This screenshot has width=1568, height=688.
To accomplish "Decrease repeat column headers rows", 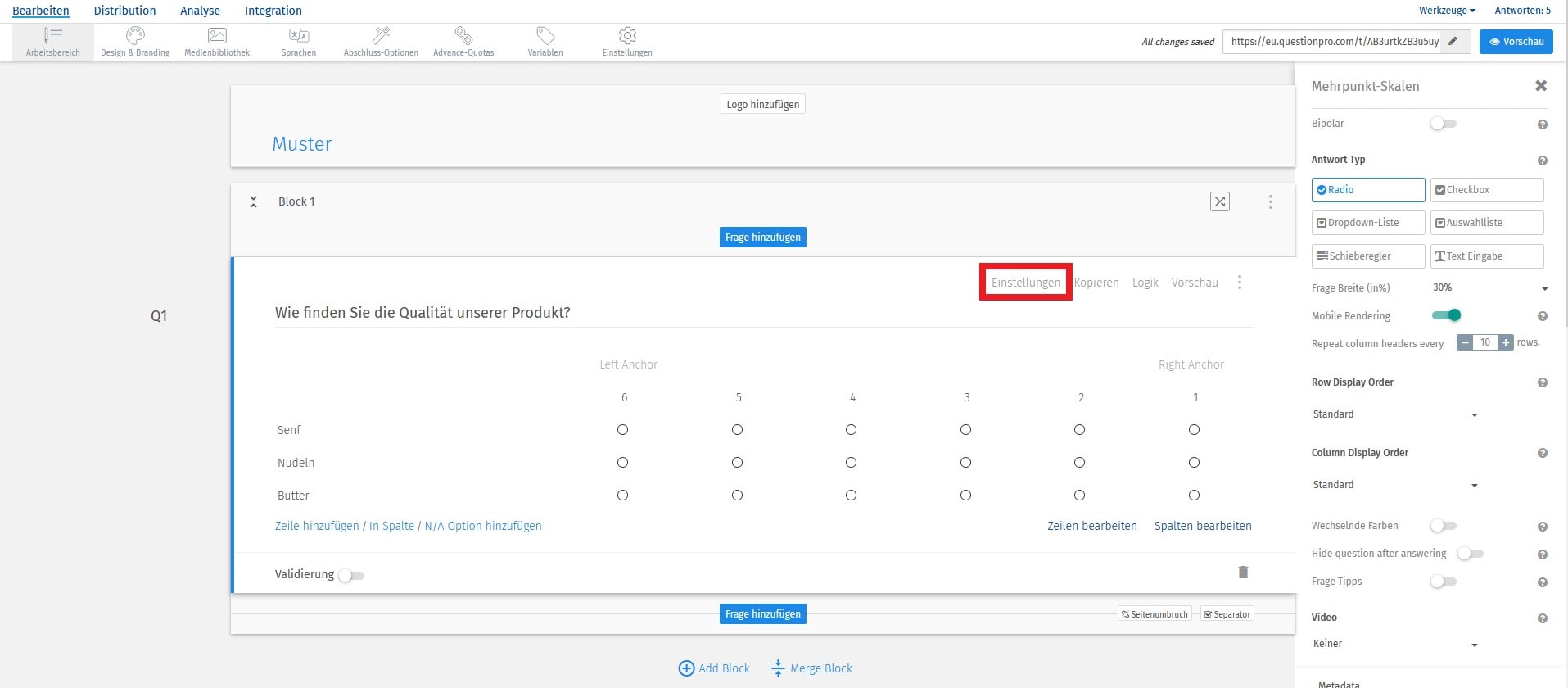I will pyautogui.click(x=1465, y=342).
